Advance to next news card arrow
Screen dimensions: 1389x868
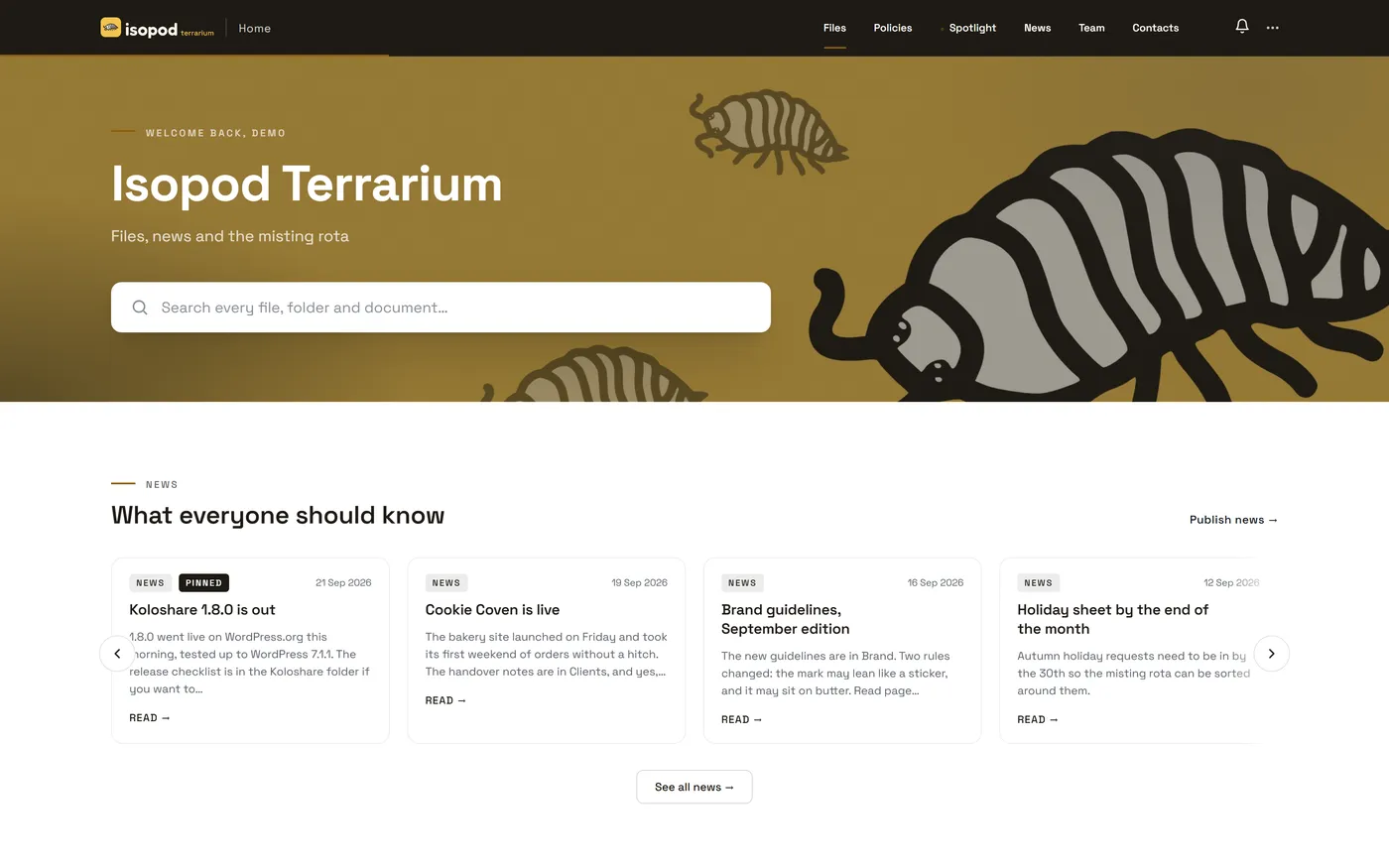[x=1272, y=654]
